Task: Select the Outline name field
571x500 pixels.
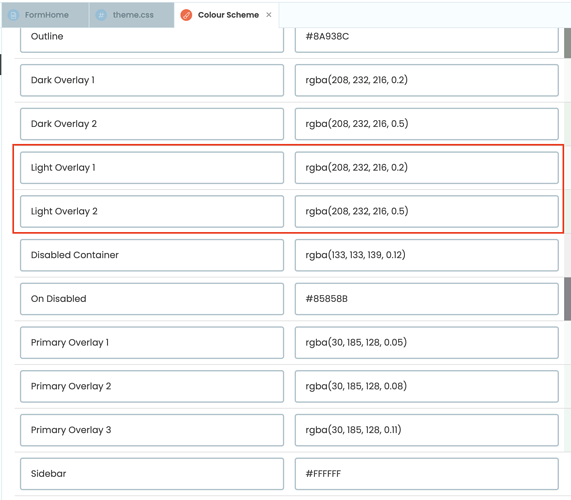Action: (152, 39)
